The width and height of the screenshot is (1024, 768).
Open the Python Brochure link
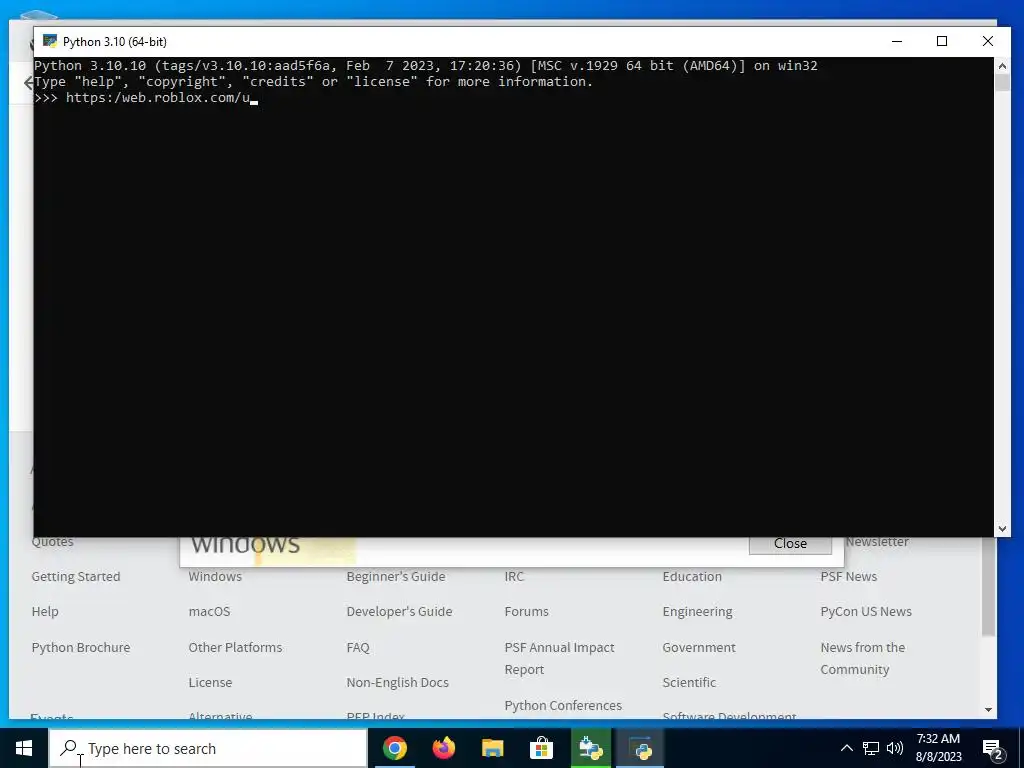[81, 647]
